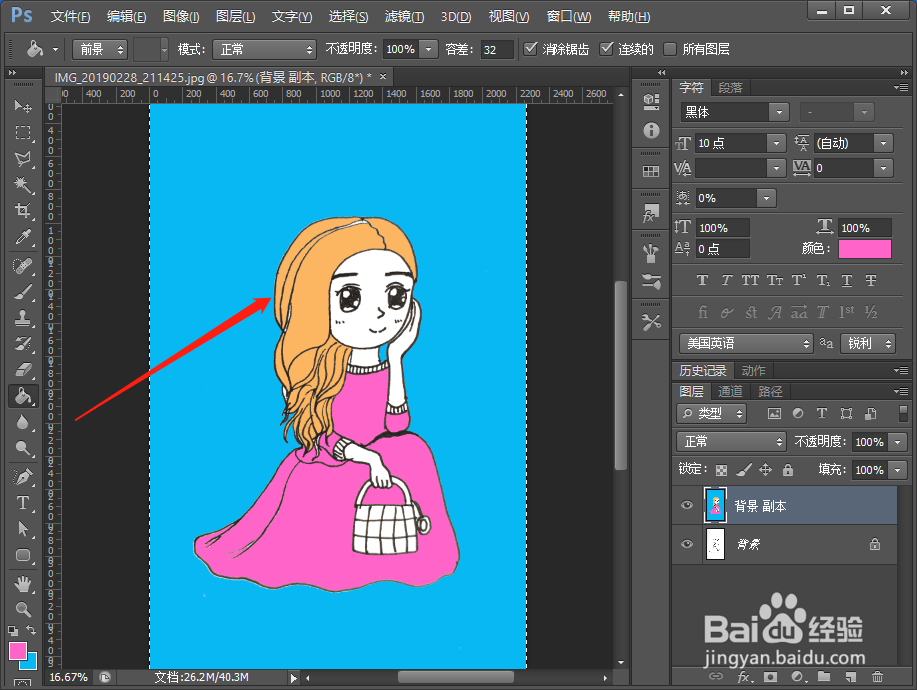
Task: Open the 模式 正常 mode dropdown
Action: point(264,50)
